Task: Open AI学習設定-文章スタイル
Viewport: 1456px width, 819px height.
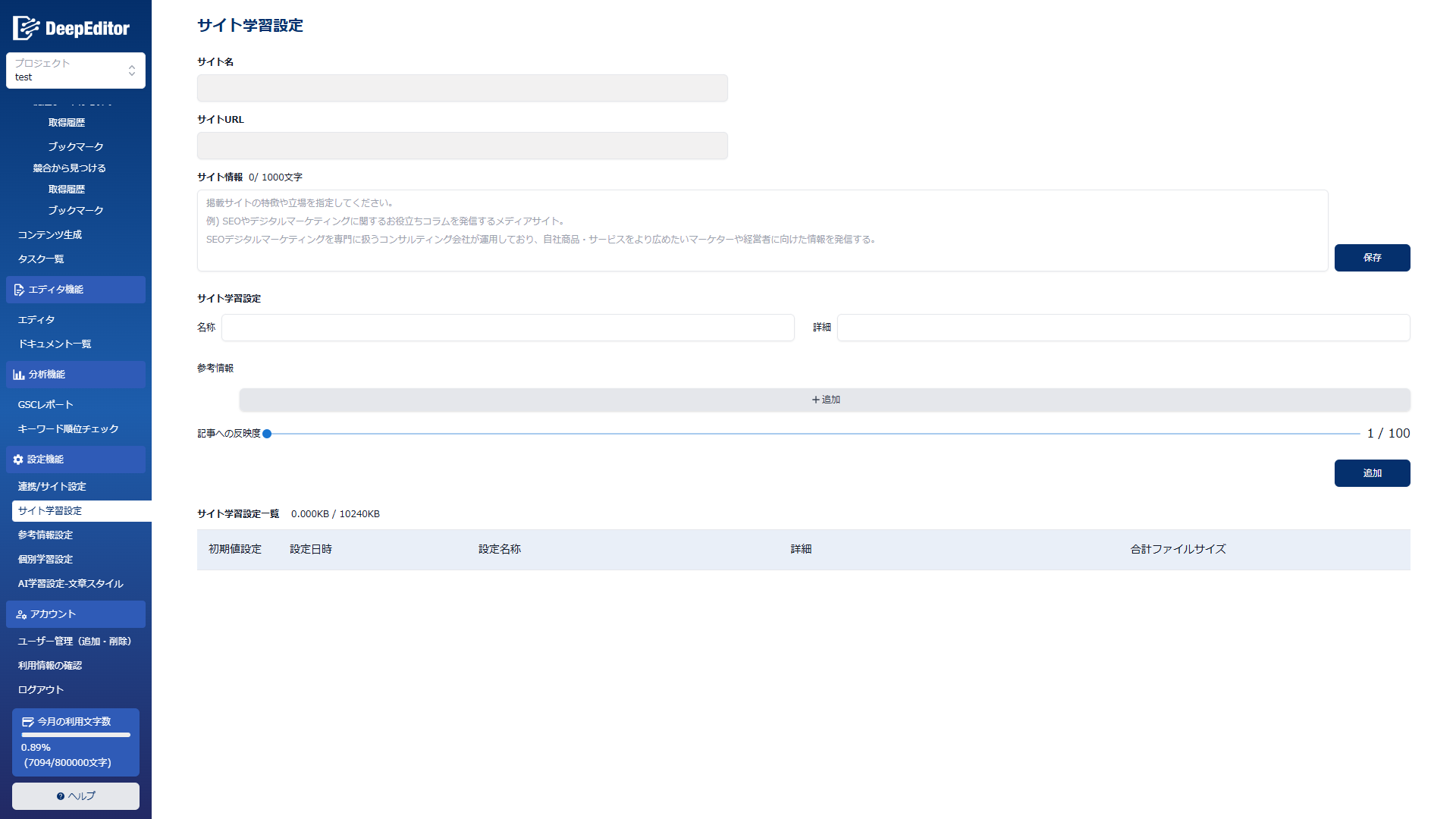Action: (71, 584)
